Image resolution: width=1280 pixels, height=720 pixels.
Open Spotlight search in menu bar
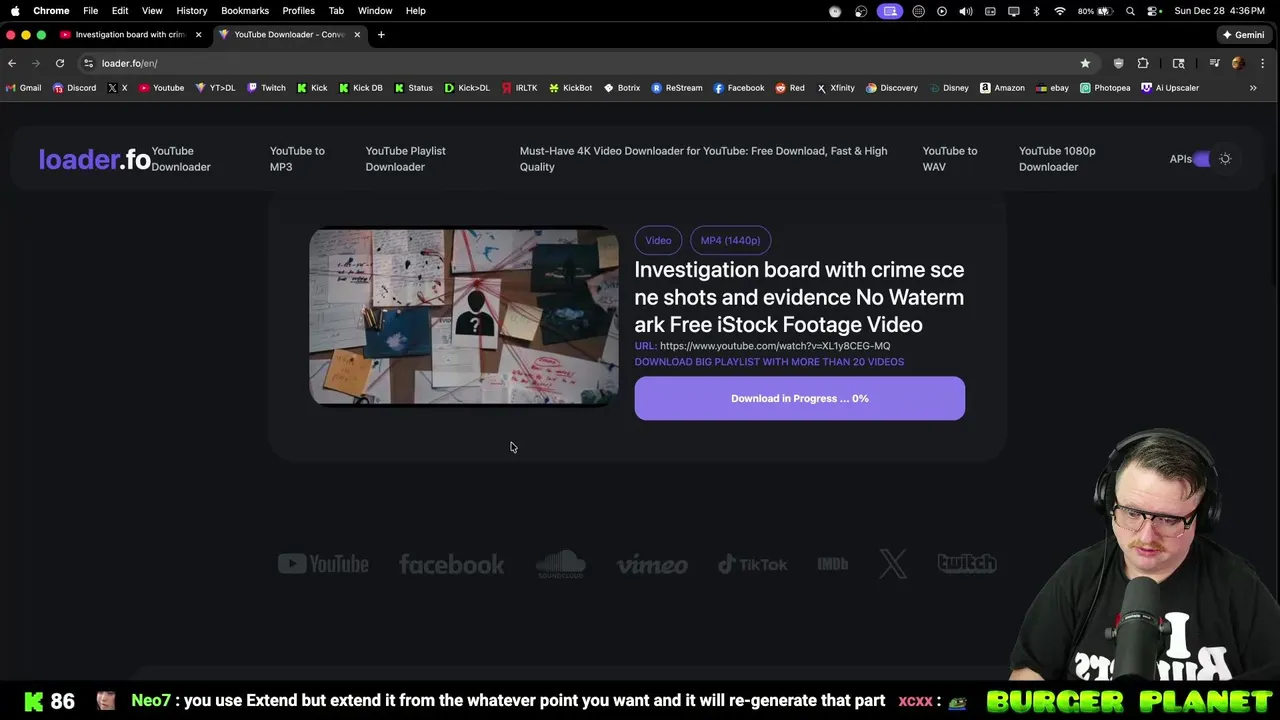1130,11
